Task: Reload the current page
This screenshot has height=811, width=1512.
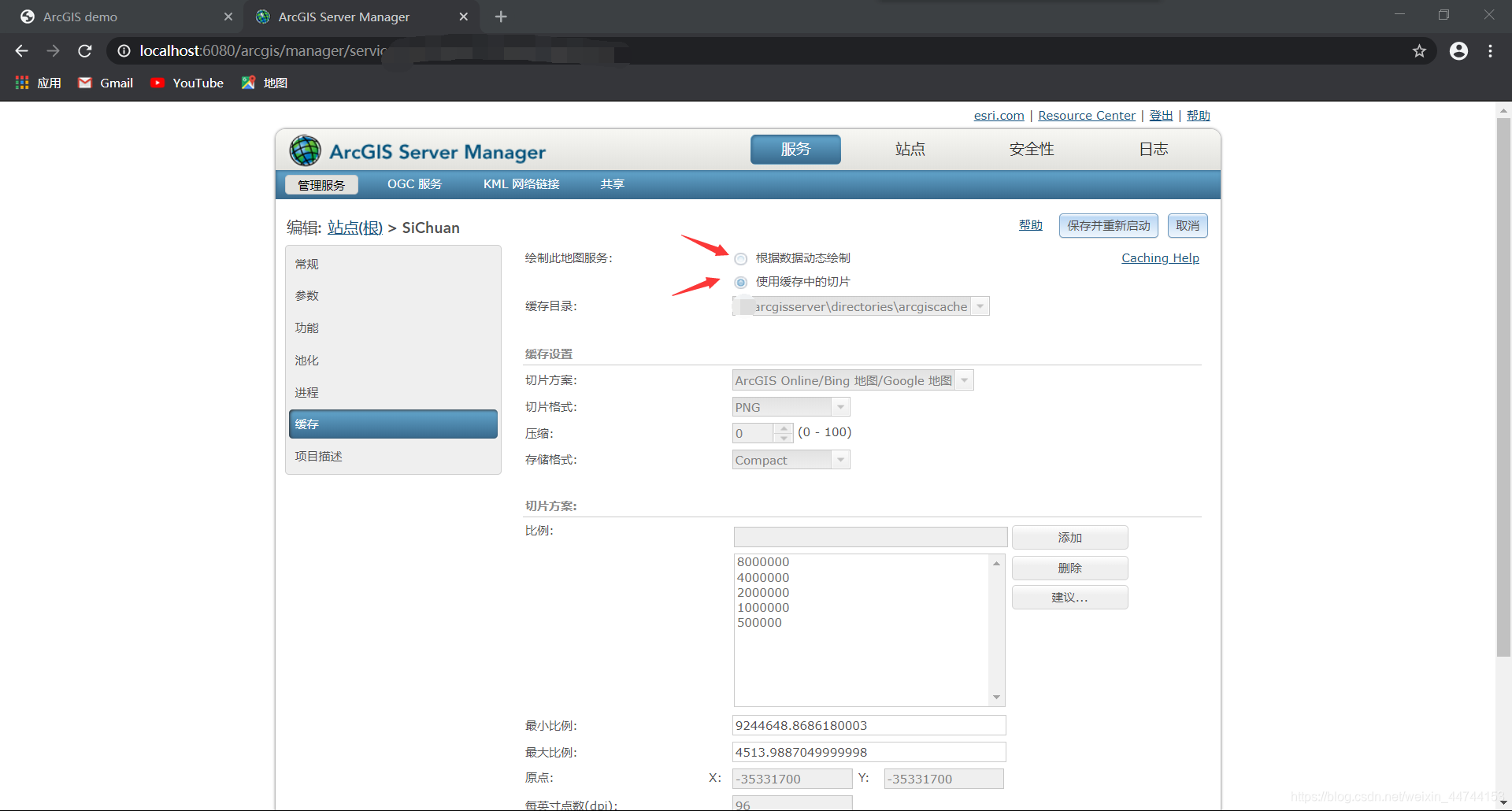Action: coord(85,51)
